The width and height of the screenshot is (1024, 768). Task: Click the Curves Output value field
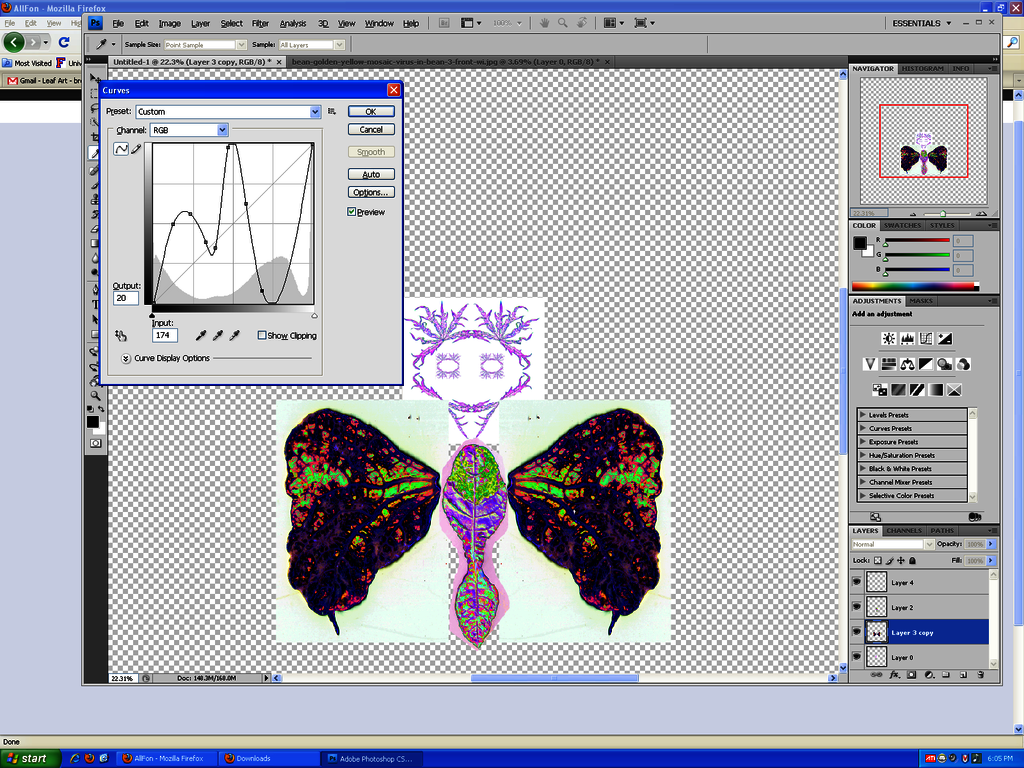coord(125,298)
